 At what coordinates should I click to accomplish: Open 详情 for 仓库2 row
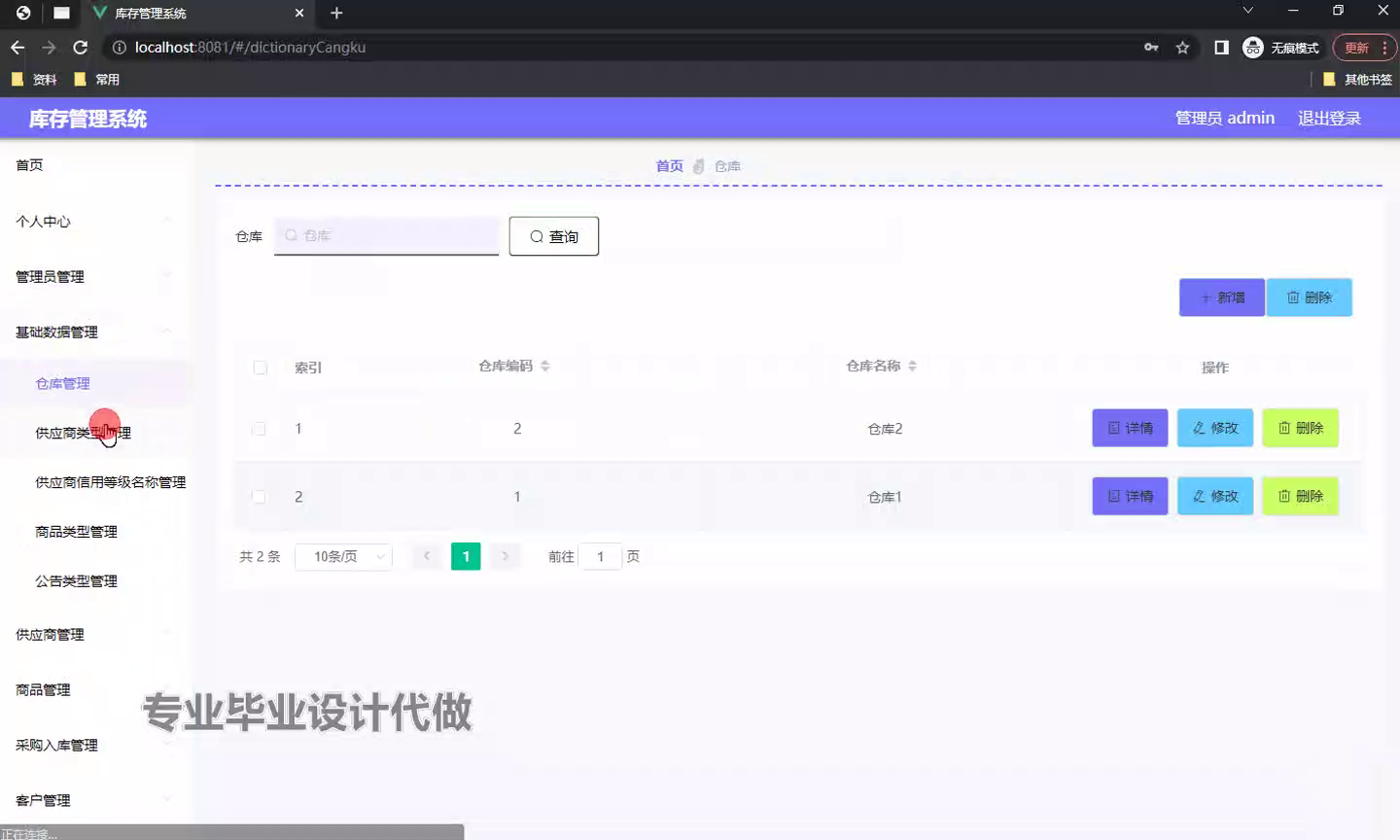coord(1130,428)
